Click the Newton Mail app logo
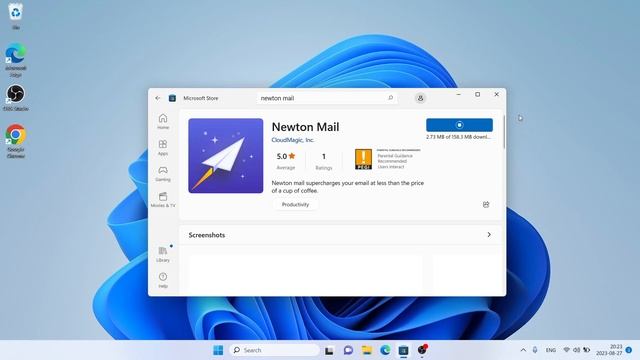The width and height of the screenshot is (640, 360). coord(226,156)
